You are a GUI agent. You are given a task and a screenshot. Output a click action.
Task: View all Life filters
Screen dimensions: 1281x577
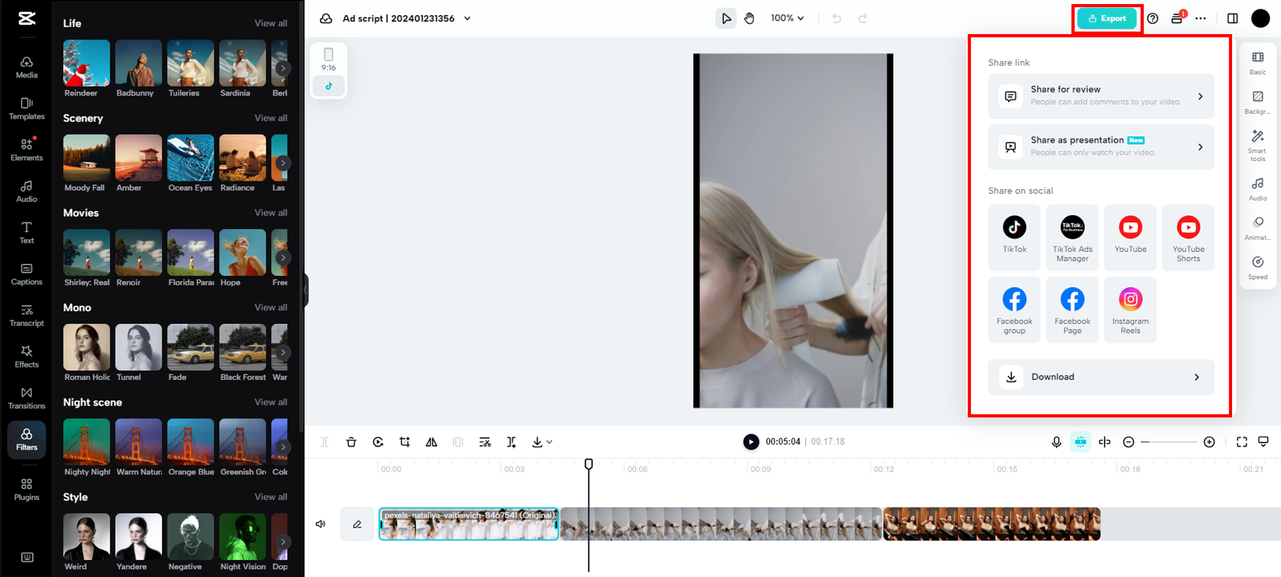(x=271, y=23)
